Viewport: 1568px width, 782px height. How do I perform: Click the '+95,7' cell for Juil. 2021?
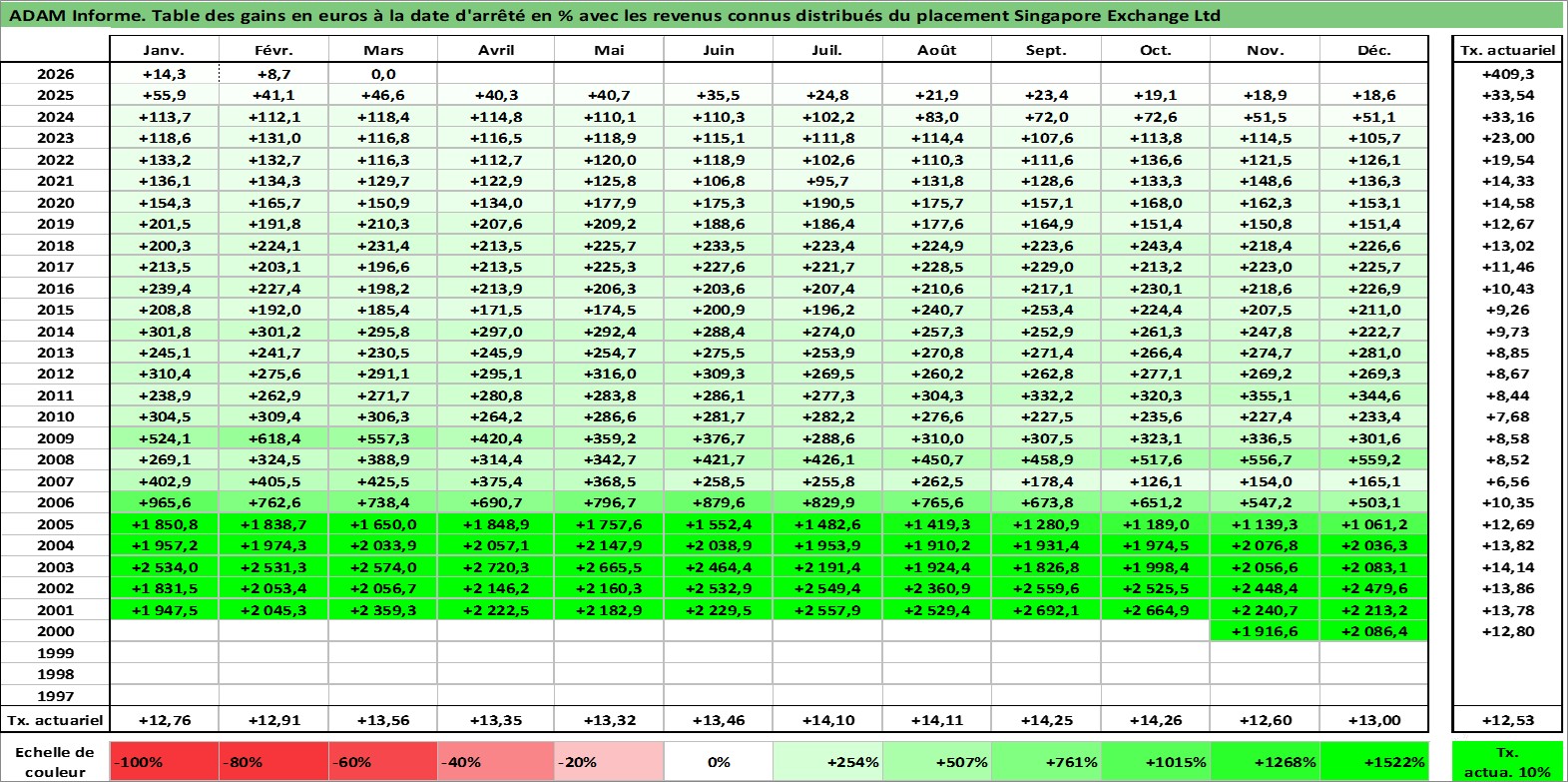[x=827, y=181]
